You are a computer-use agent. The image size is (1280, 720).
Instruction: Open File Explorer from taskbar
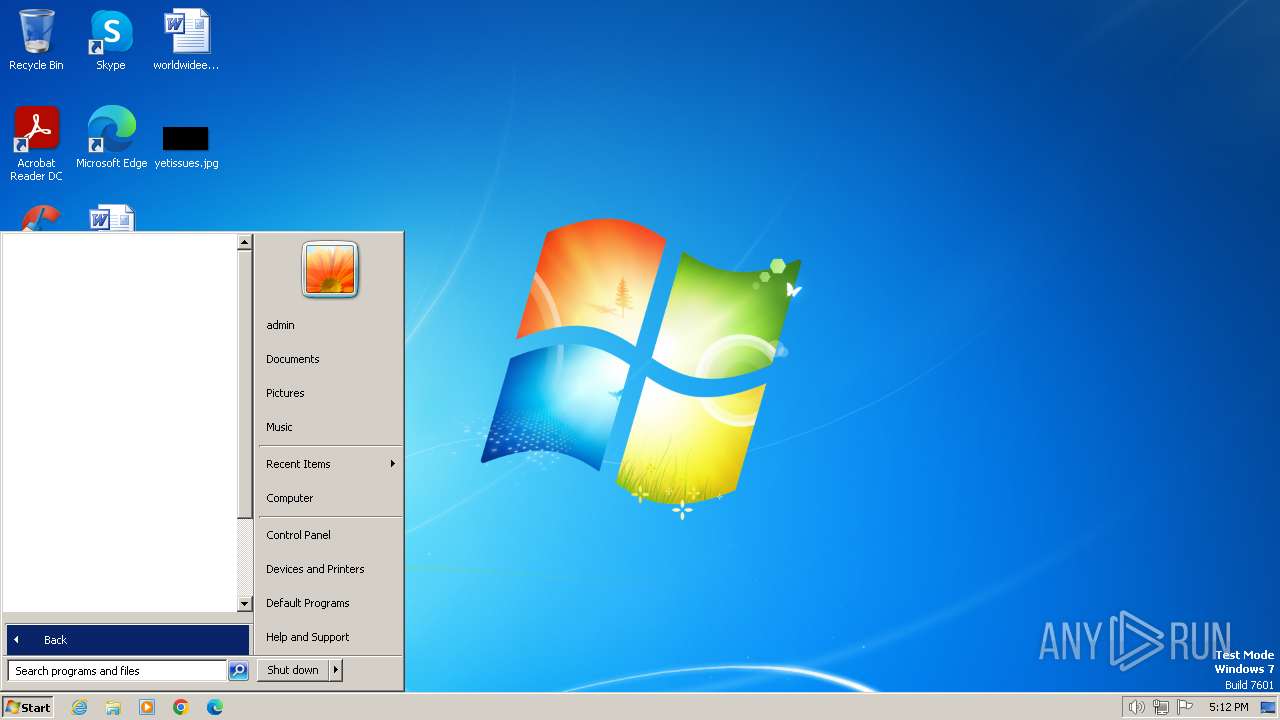pos(113,707)
